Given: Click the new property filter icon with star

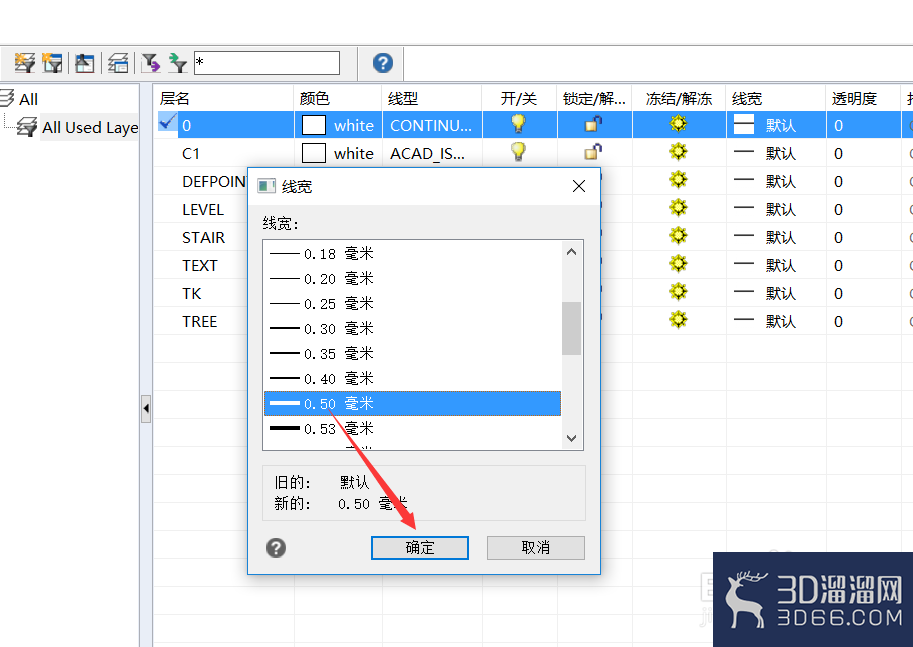Looking at the screenshot, I should (x=24, y=63).
